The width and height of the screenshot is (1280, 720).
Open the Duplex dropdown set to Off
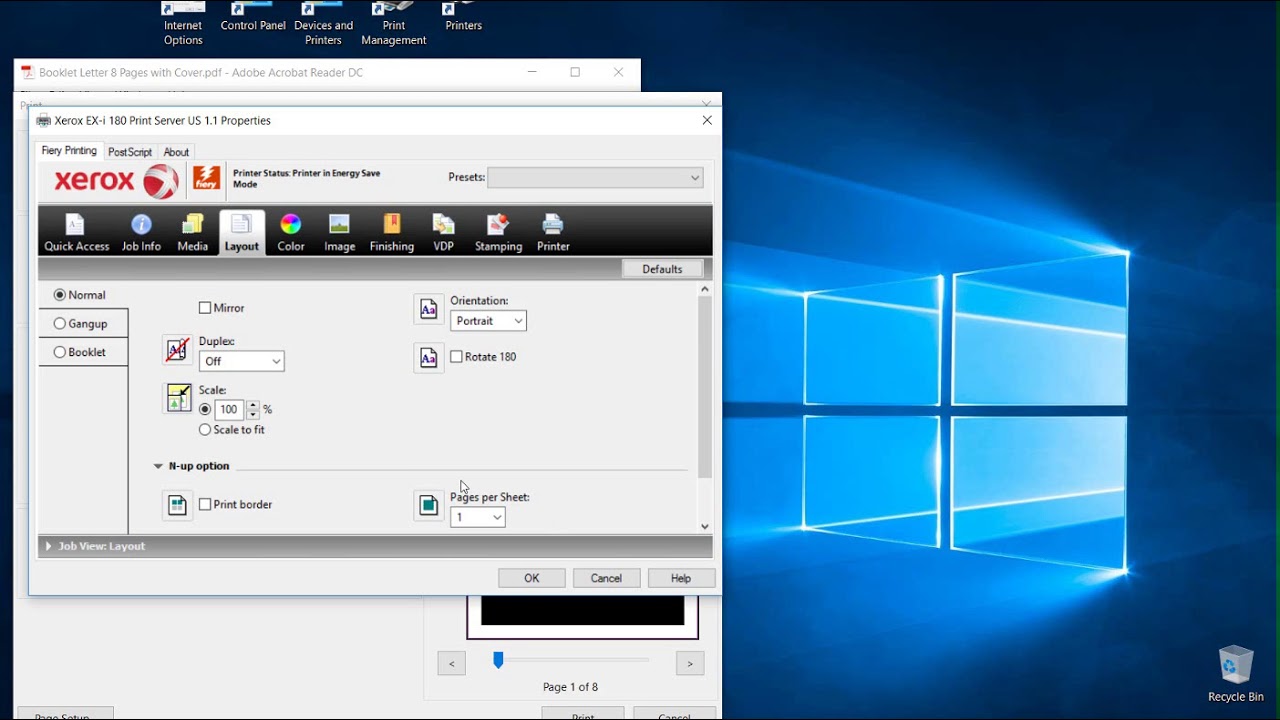pyautogui.click(x=241, y=361)
